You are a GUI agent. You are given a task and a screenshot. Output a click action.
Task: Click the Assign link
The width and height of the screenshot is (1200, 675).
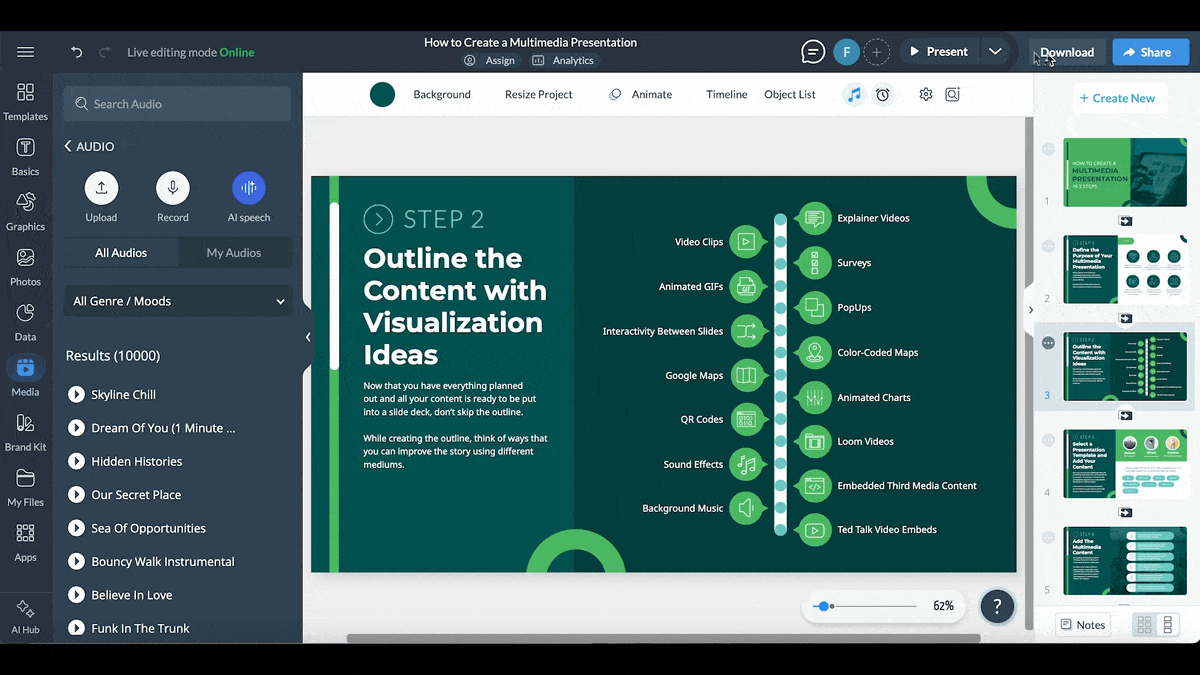point(490,60)
